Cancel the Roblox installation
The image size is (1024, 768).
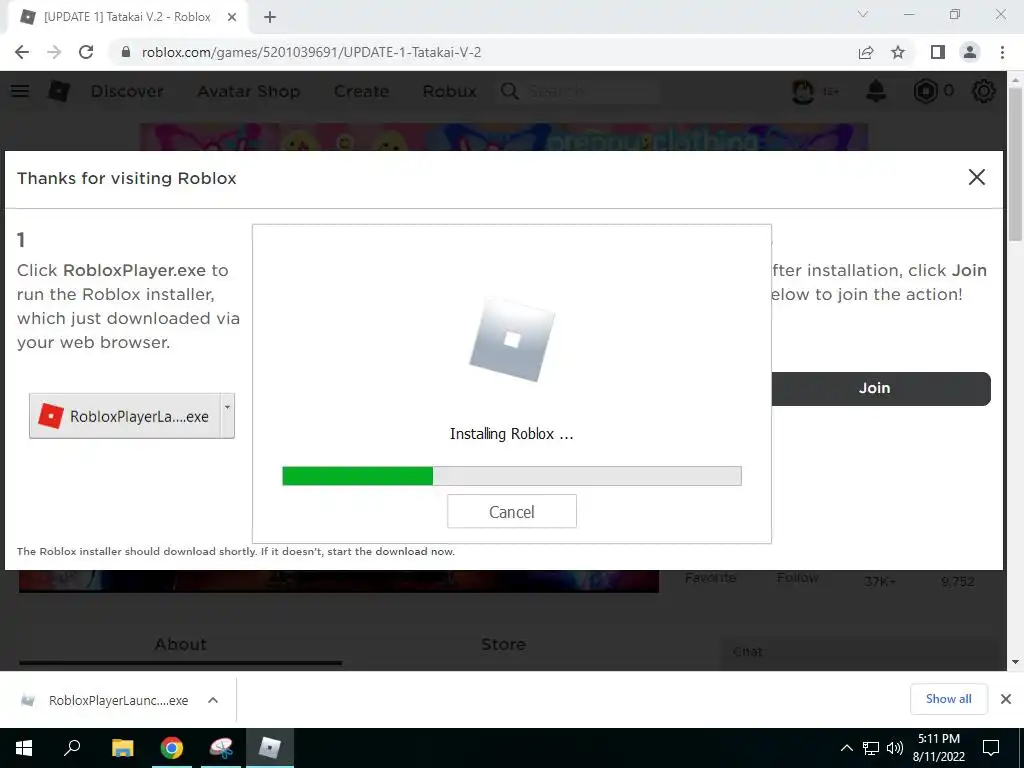[x=511, y=511]
